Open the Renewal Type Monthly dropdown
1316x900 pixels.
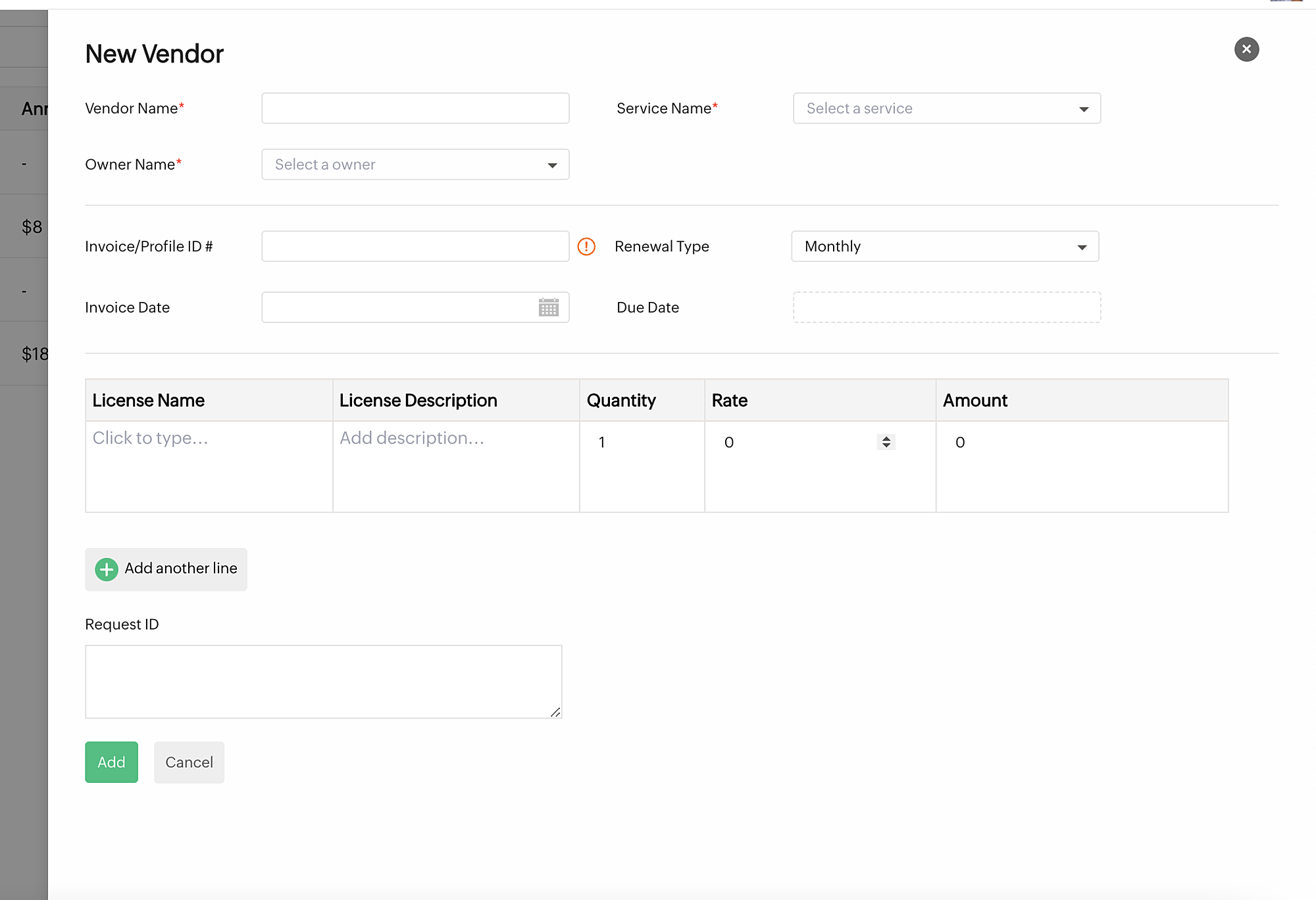[x=945, y=247]
